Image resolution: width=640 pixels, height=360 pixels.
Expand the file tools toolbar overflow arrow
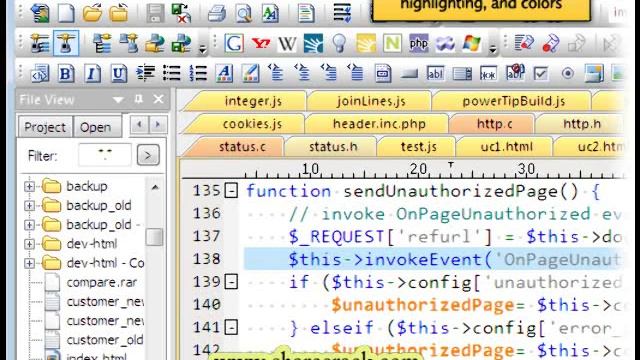[202, 49]
